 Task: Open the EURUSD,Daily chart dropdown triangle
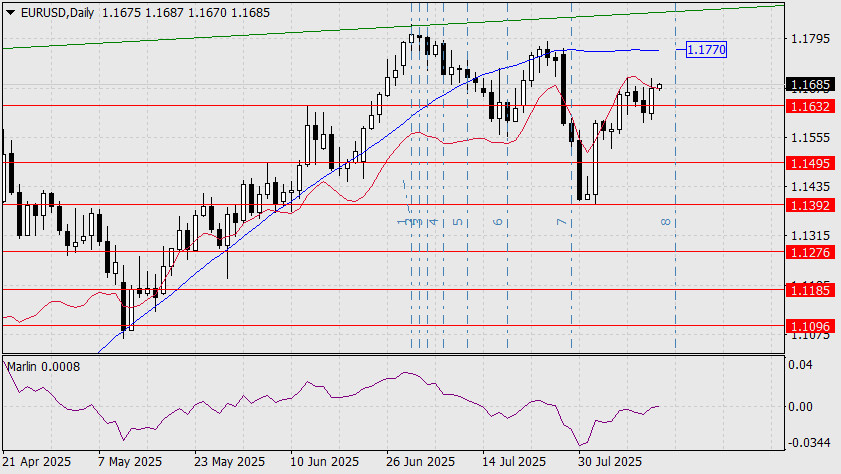[x=10, y=12]
